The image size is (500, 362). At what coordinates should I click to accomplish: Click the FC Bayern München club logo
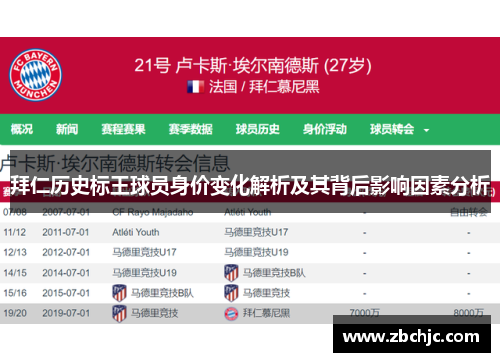(x=35, y=75)
